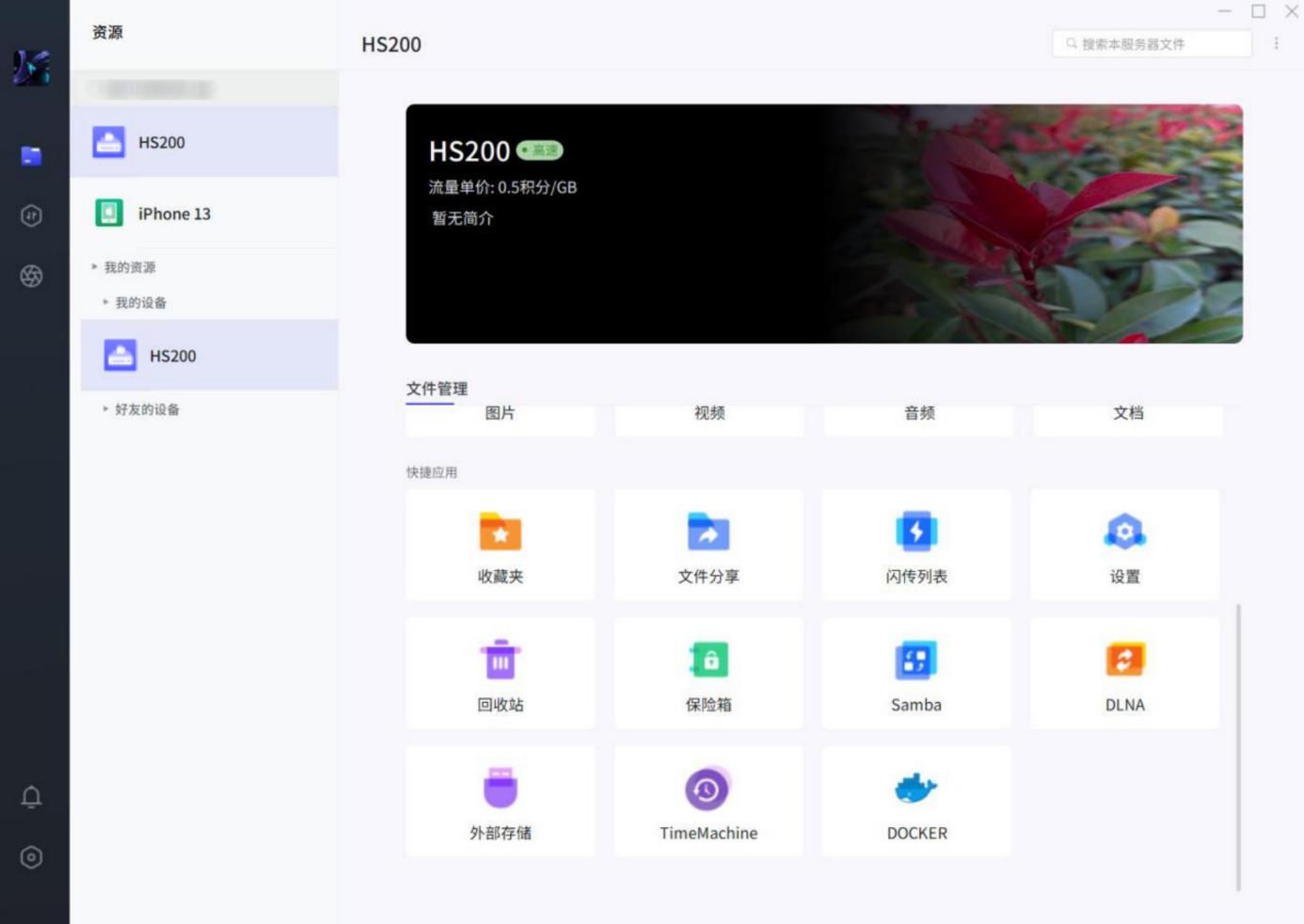The height and width of the screenshot is (924, 1304).
Task: Click the vertical scrollbar in main panel
Action: (x=1238, y=747)
